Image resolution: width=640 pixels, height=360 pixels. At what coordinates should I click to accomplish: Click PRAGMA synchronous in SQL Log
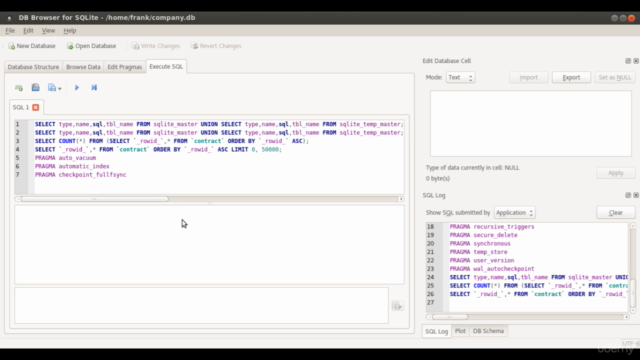[x=480, y=244]
